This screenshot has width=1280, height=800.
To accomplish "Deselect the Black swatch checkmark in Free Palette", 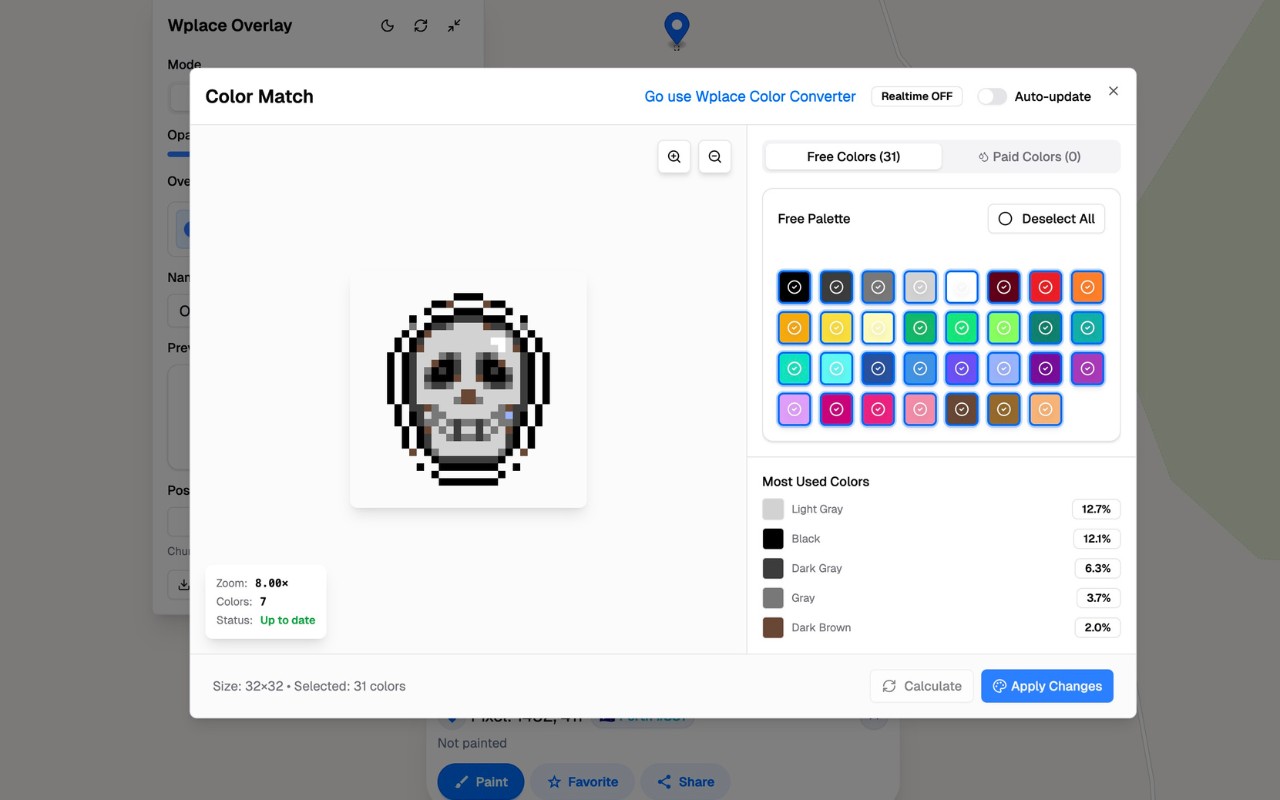I will coord(794,287).
